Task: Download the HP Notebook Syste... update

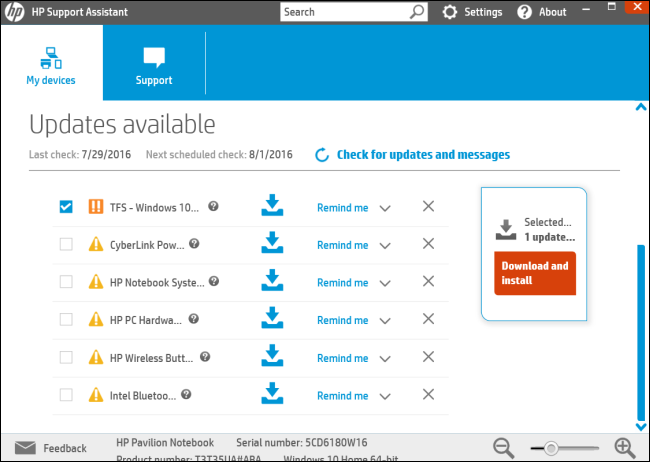Action: pos(272,281)
